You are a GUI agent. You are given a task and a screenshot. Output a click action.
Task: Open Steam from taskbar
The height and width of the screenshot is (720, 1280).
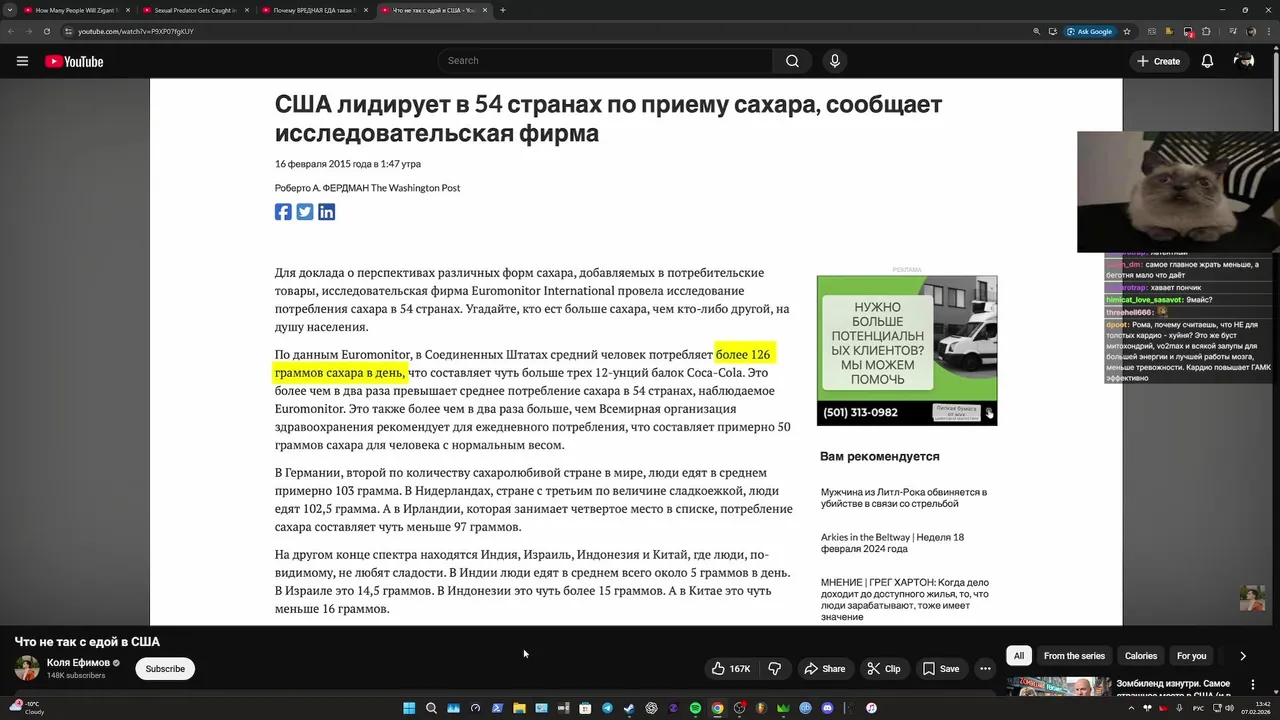click(x=629, y=708)
